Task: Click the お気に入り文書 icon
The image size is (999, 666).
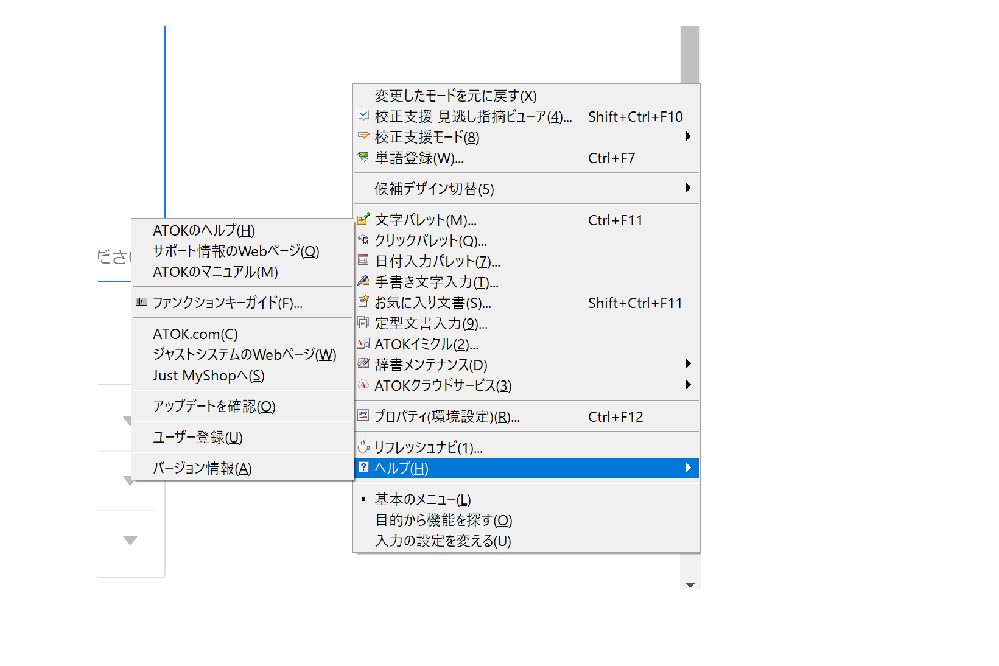Action: point(364,302)
